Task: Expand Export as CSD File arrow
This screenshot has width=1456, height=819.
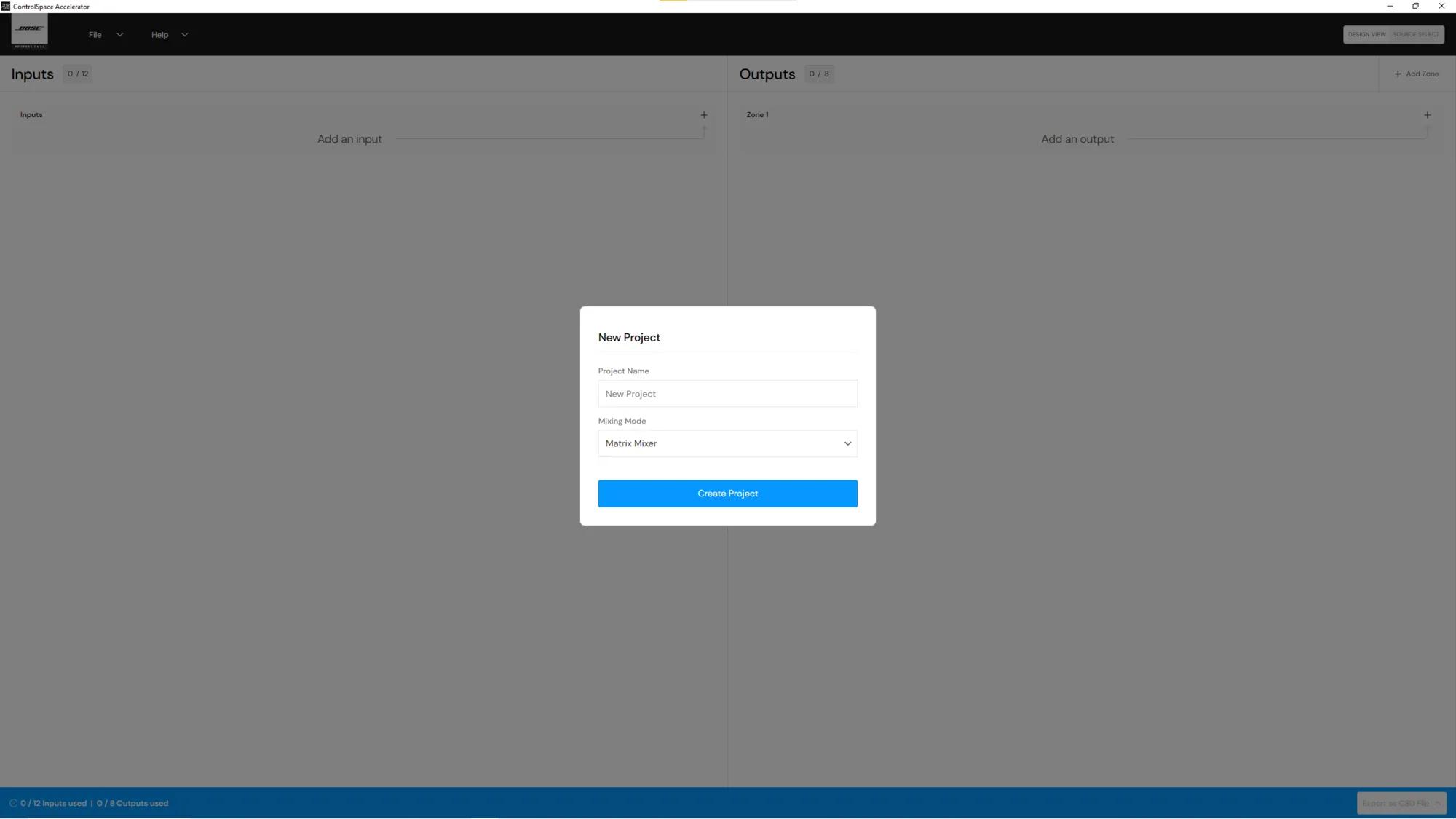Action: pos(1438,803)
